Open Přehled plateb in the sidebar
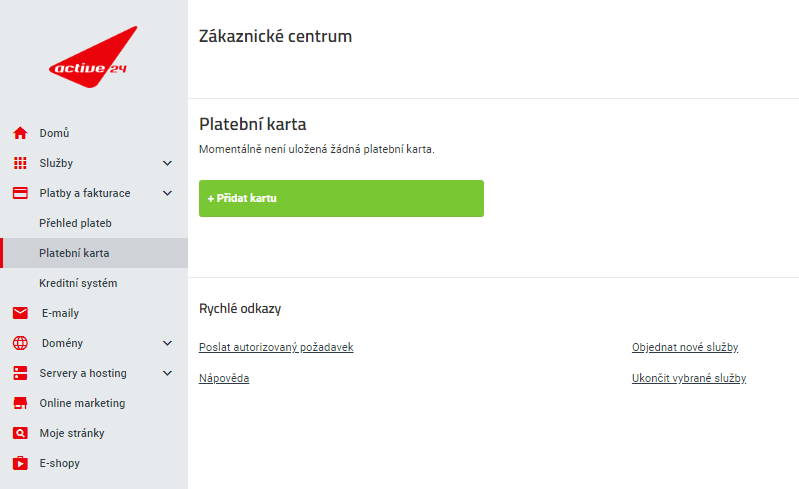 click(x=75, y=223)
